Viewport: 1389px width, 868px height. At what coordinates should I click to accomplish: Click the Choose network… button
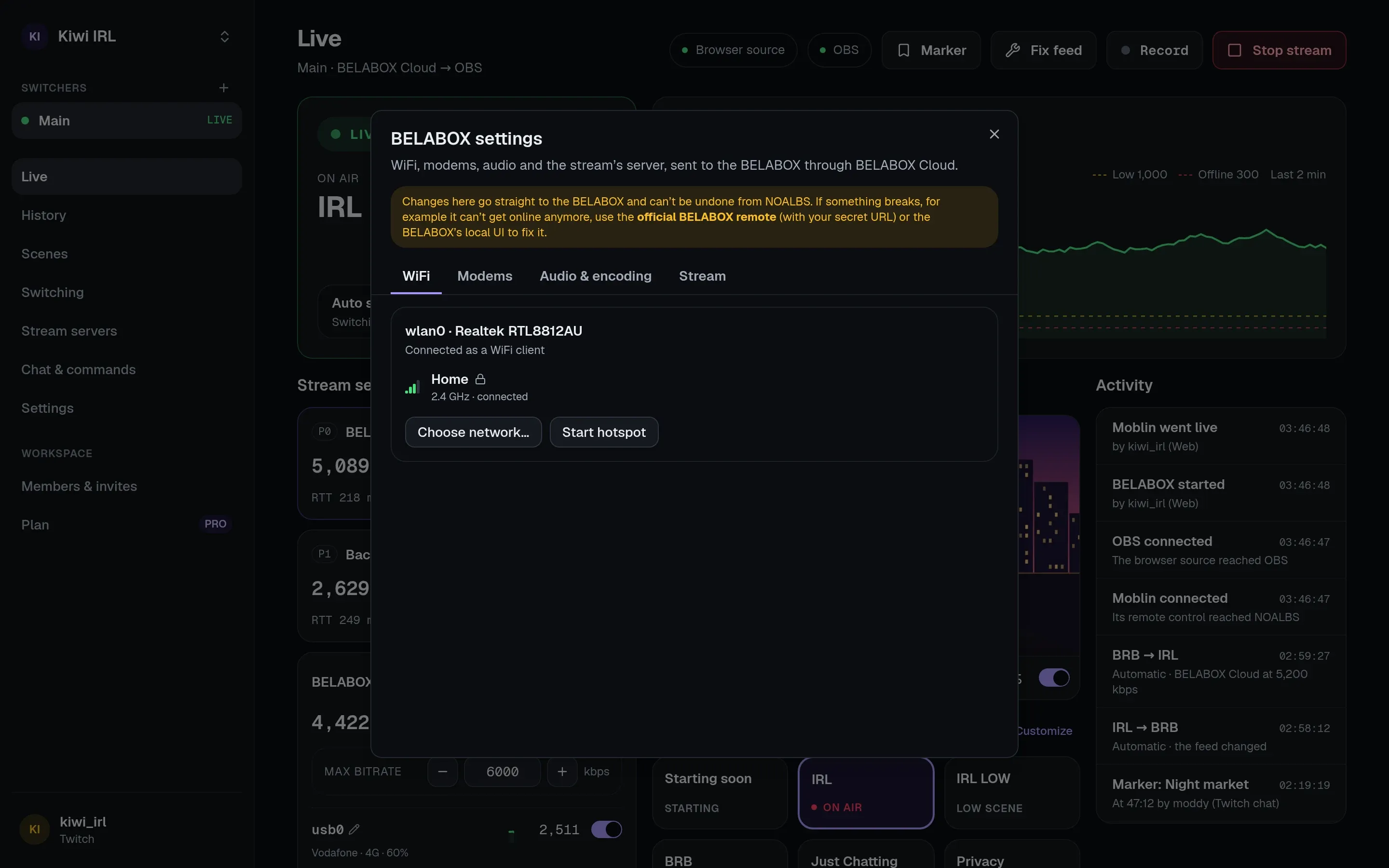click(473, 432)
